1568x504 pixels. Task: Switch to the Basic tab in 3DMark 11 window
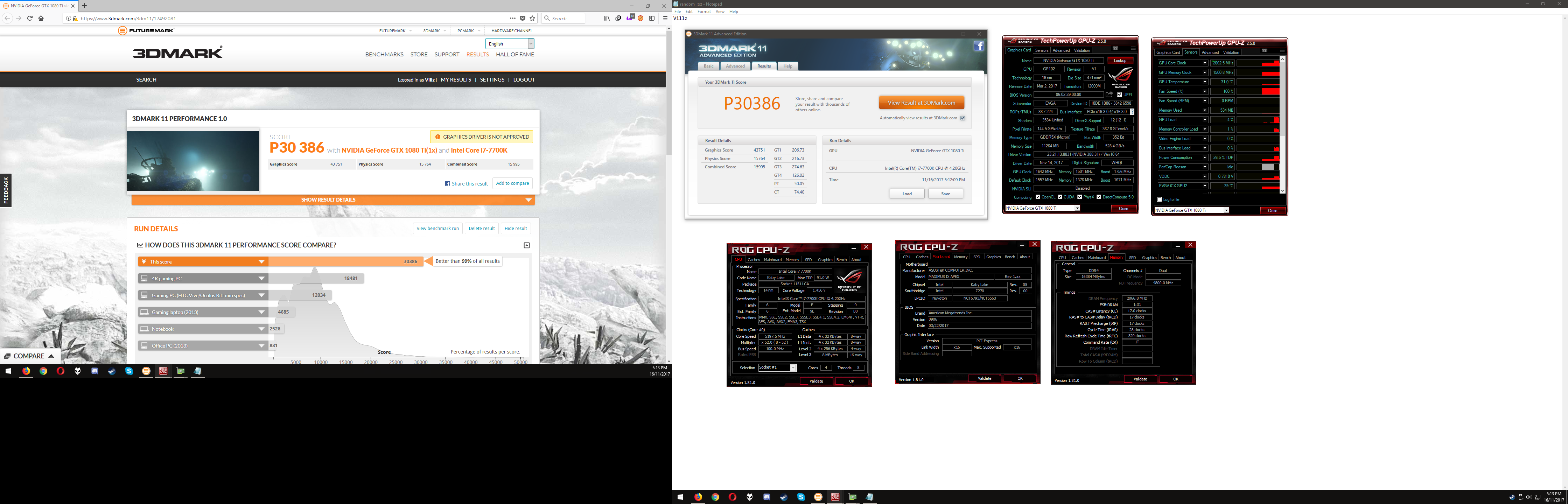(708, 66)
